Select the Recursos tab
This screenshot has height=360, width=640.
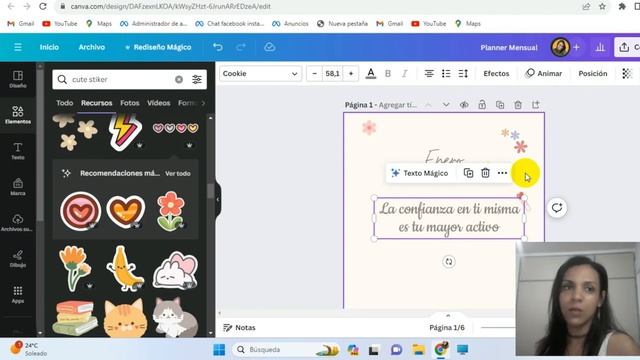pos(96,103)
